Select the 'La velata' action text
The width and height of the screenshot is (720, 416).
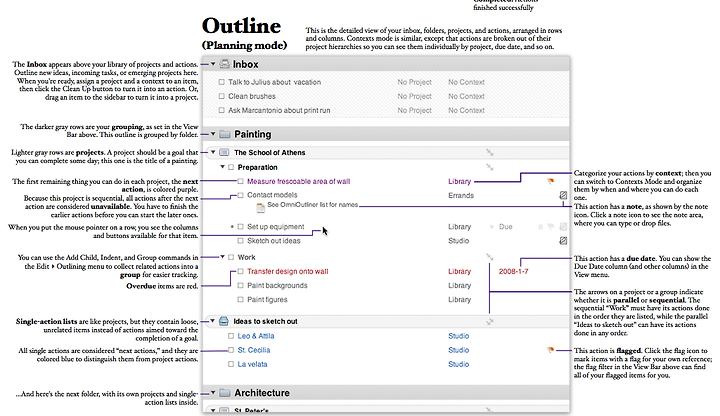pyautogui.click(x=252, y=364)
